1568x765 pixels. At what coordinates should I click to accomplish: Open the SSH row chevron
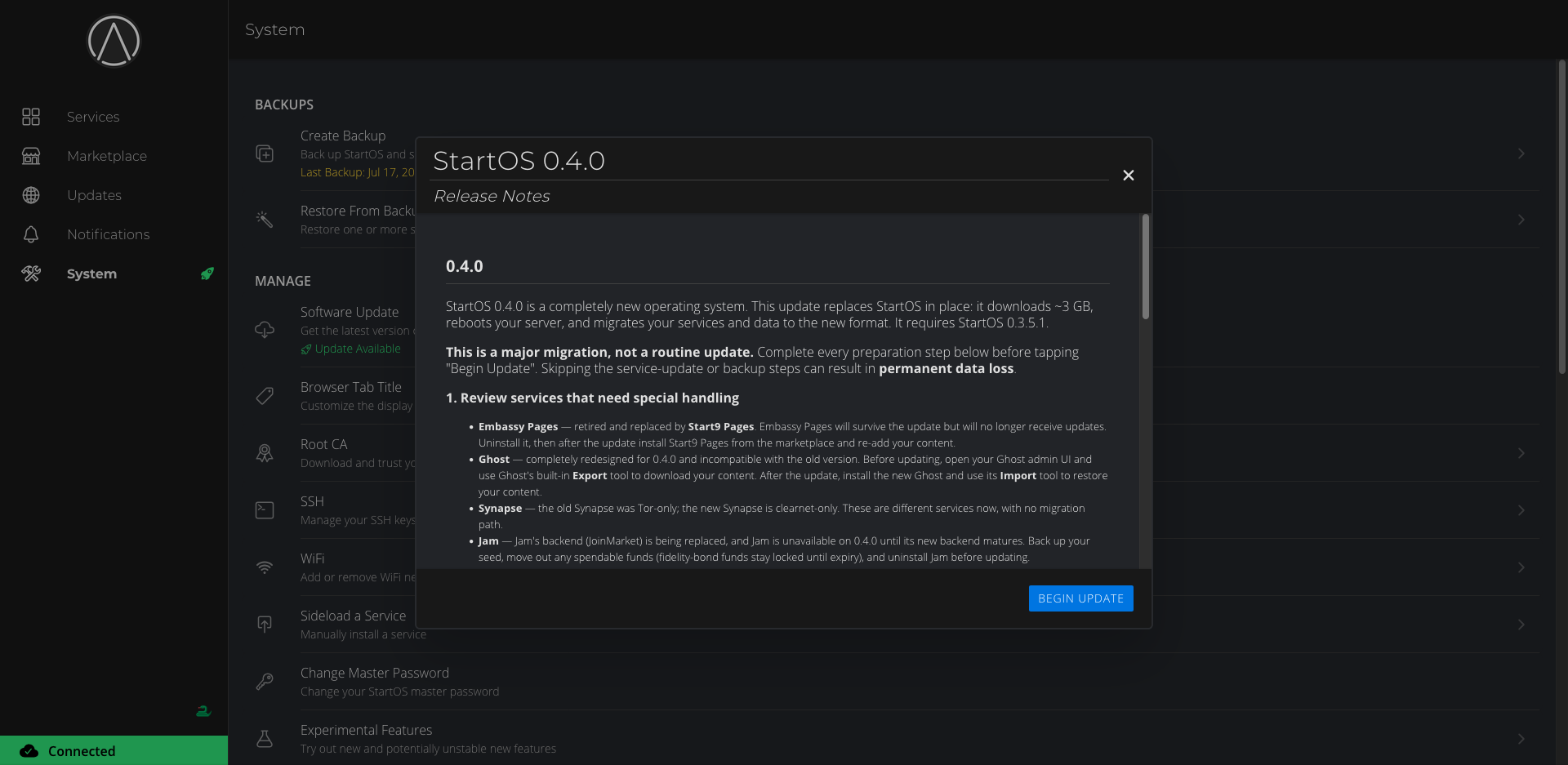(x=1521, y=510)
